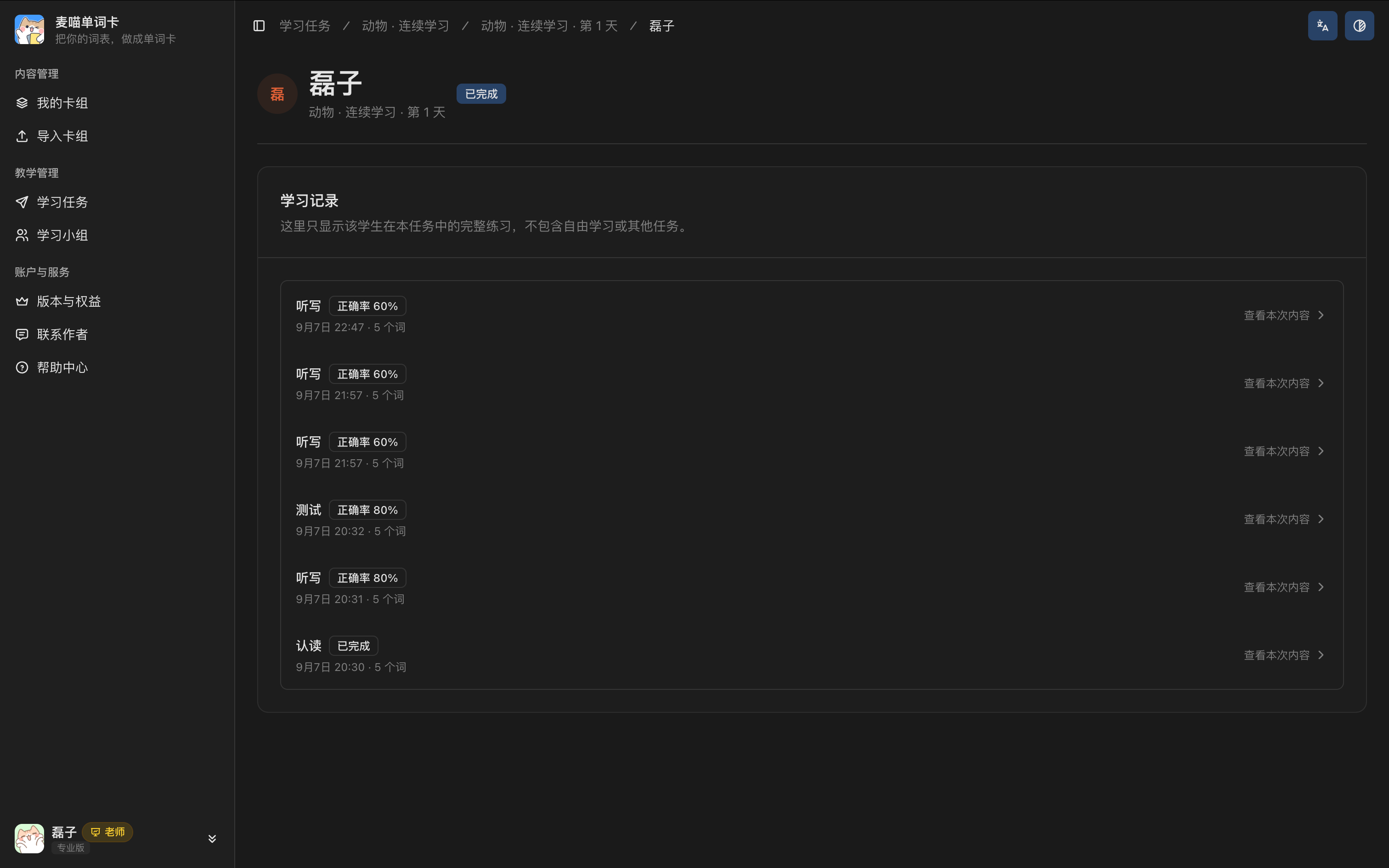This screenshot has width=1389, height=868.
Task: Toggle the dark/light theme button
Action: tap(1359, 26)
